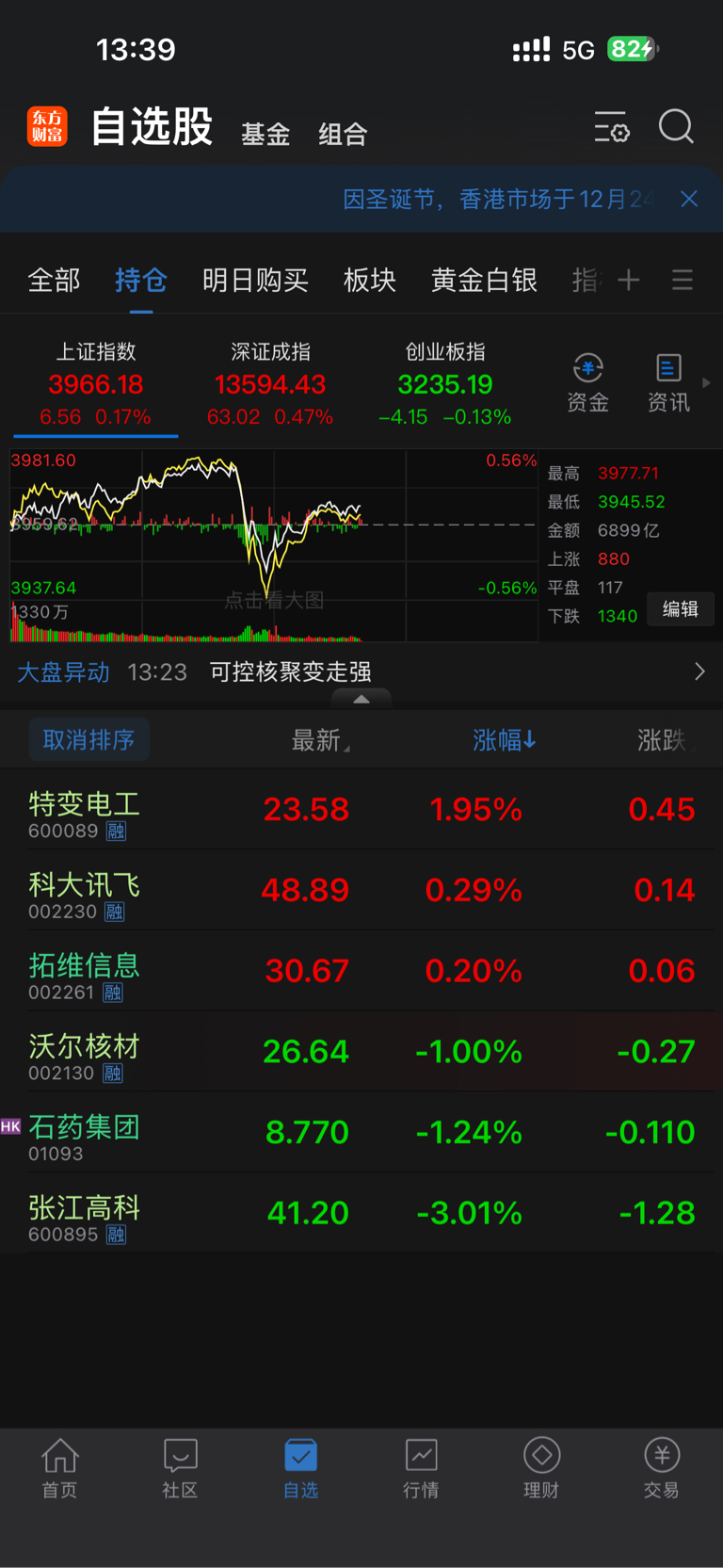Image resolution: width=723 pixels, height=1568 pixels.
Task: Tap the 自选股 page title
Action: coord(152,126)
